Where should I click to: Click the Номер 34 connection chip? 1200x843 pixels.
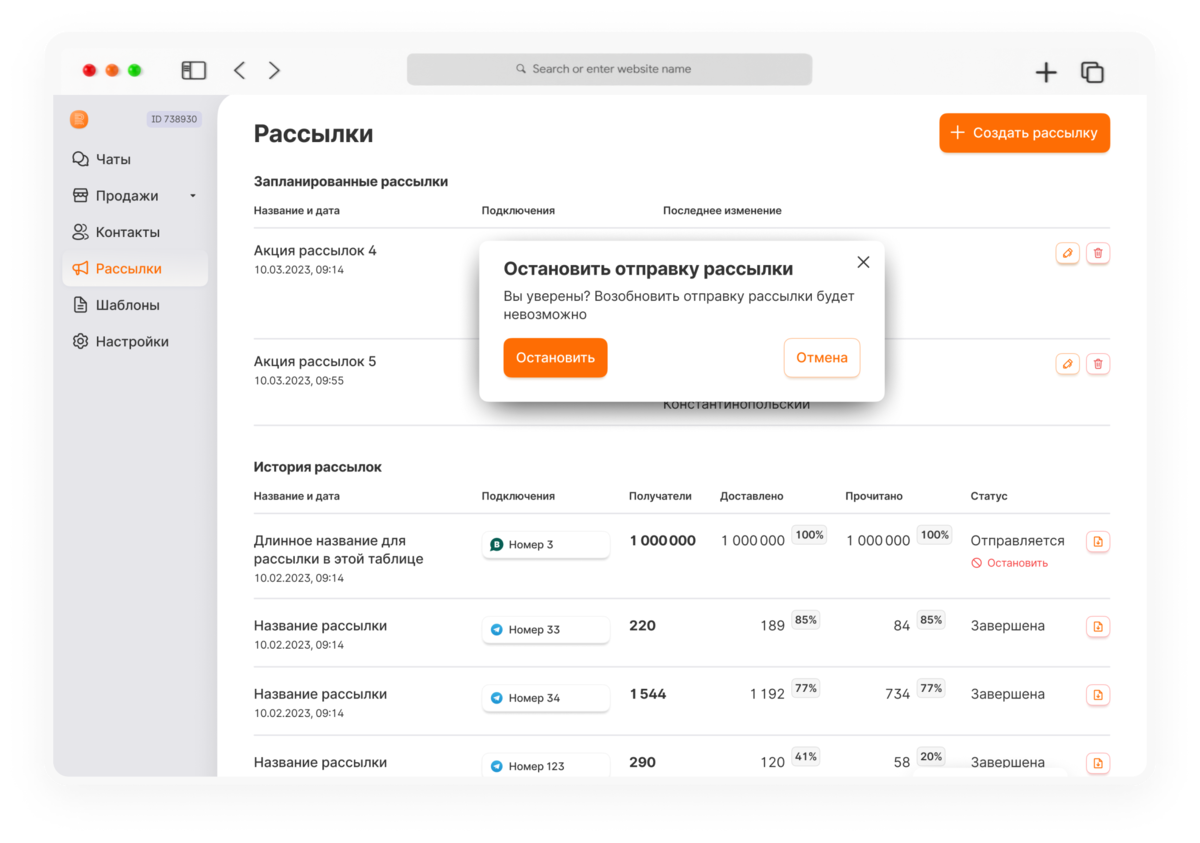pyautogui.click(x=546, y=697)
